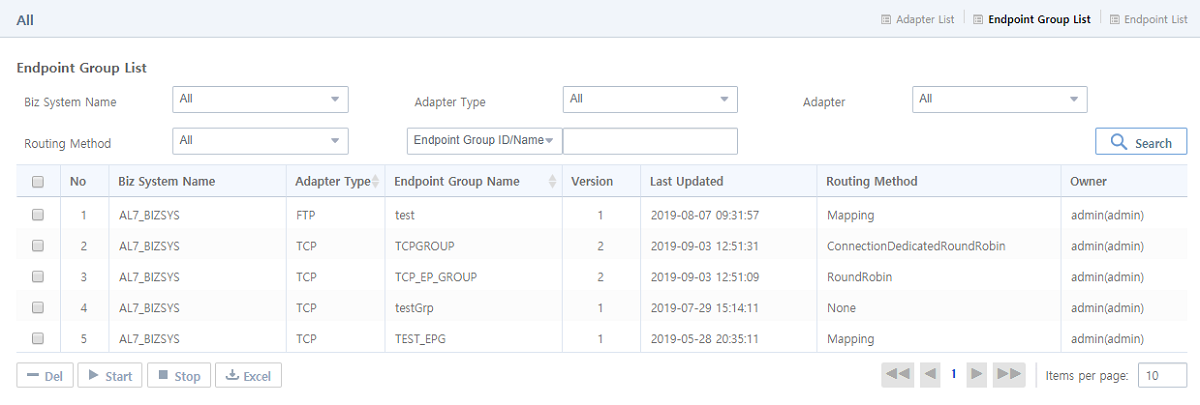
Task: Jump to the last page
Action: (x=1010, y=374)
